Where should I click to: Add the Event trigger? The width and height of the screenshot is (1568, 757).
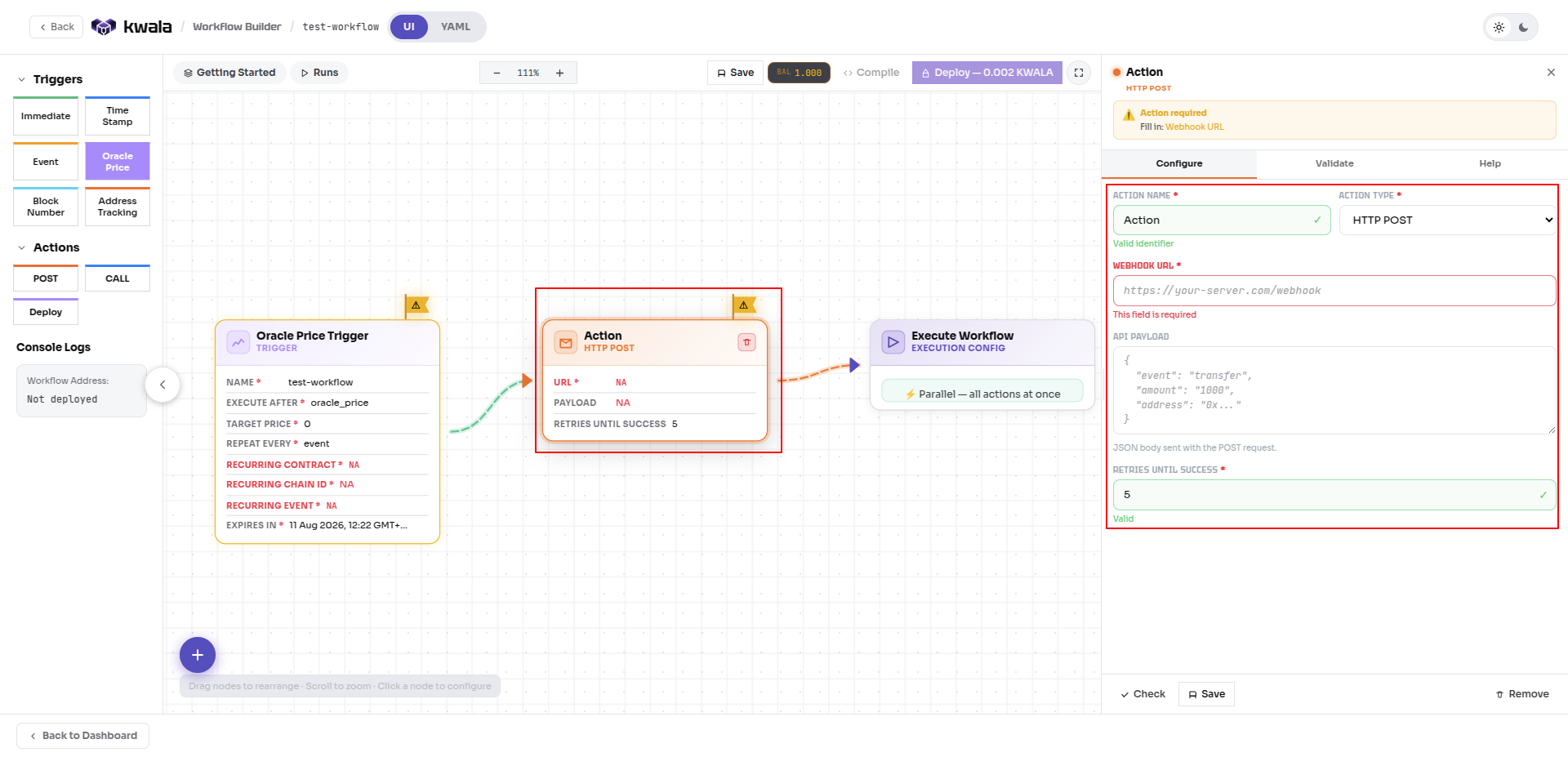(x=46, y=162)
